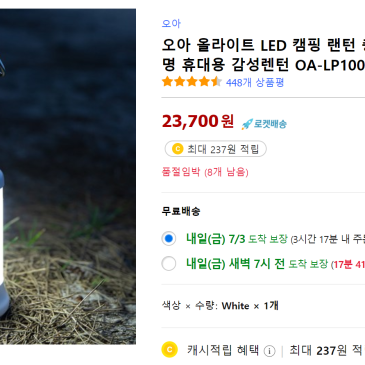Click the coin icon in 최대 237원 적립 pill
This screenshot has height=365, width=365.
coord(177,149)
